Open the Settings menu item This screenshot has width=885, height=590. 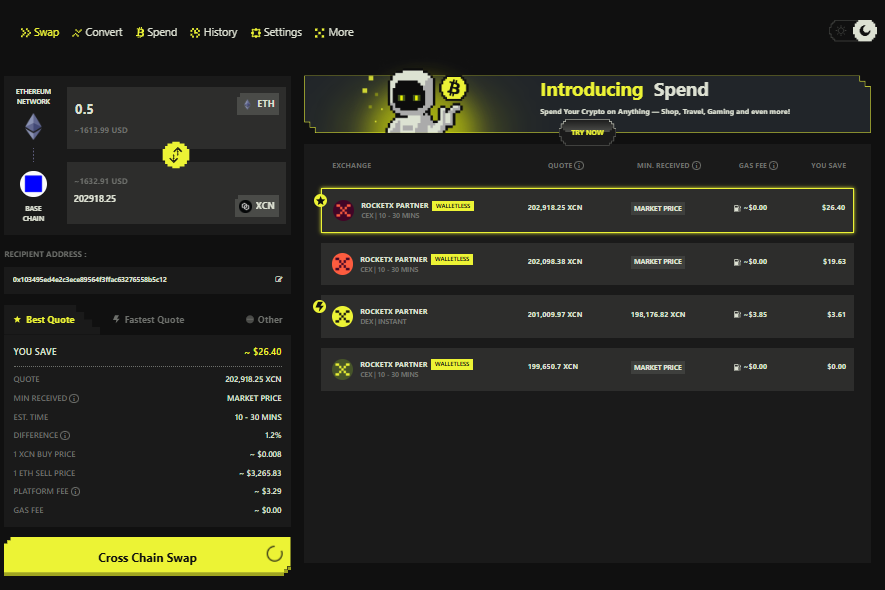pyautogui.click(x=276, y=31)
